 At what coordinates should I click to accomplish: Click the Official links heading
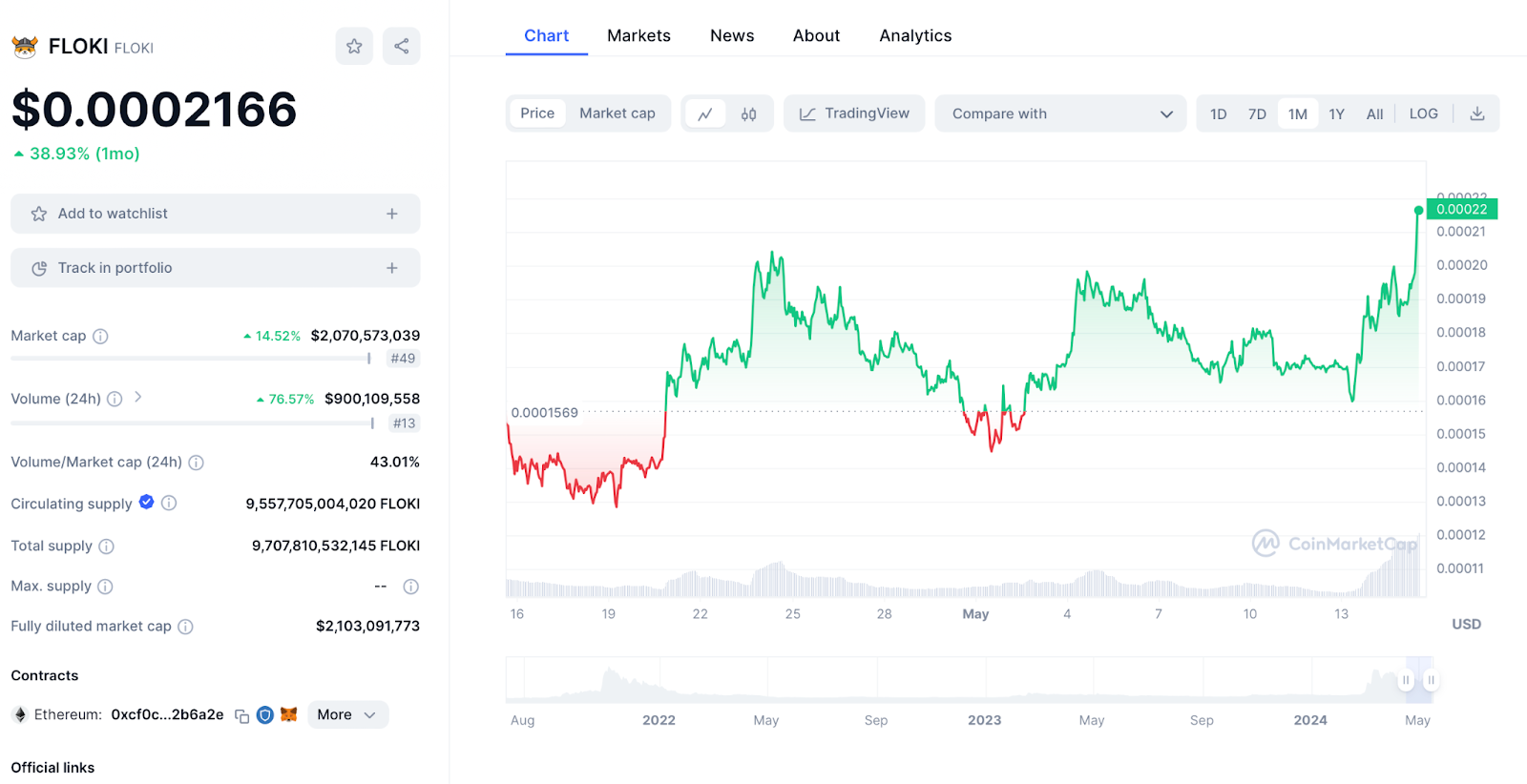pos(52,768)
